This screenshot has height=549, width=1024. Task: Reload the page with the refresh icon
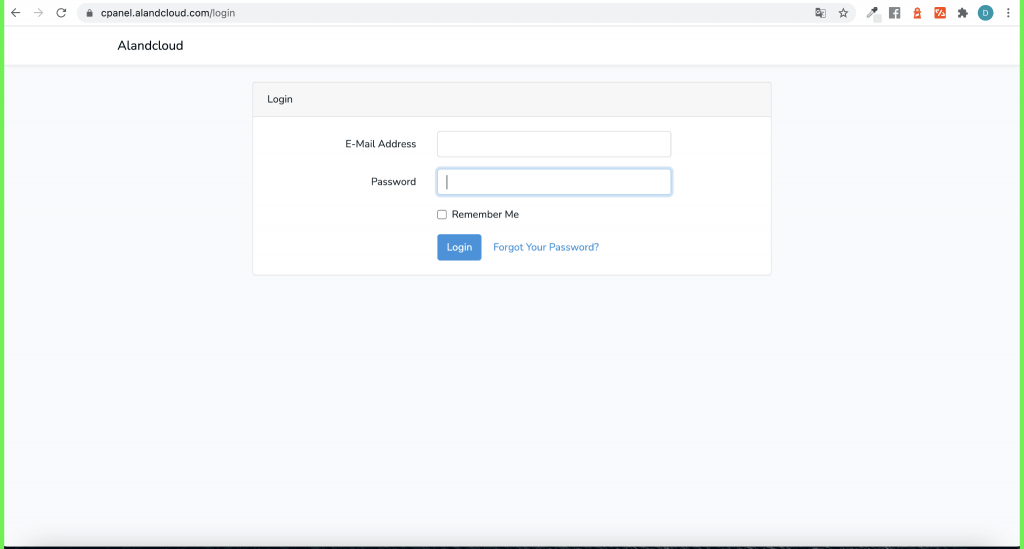point(61,13)
